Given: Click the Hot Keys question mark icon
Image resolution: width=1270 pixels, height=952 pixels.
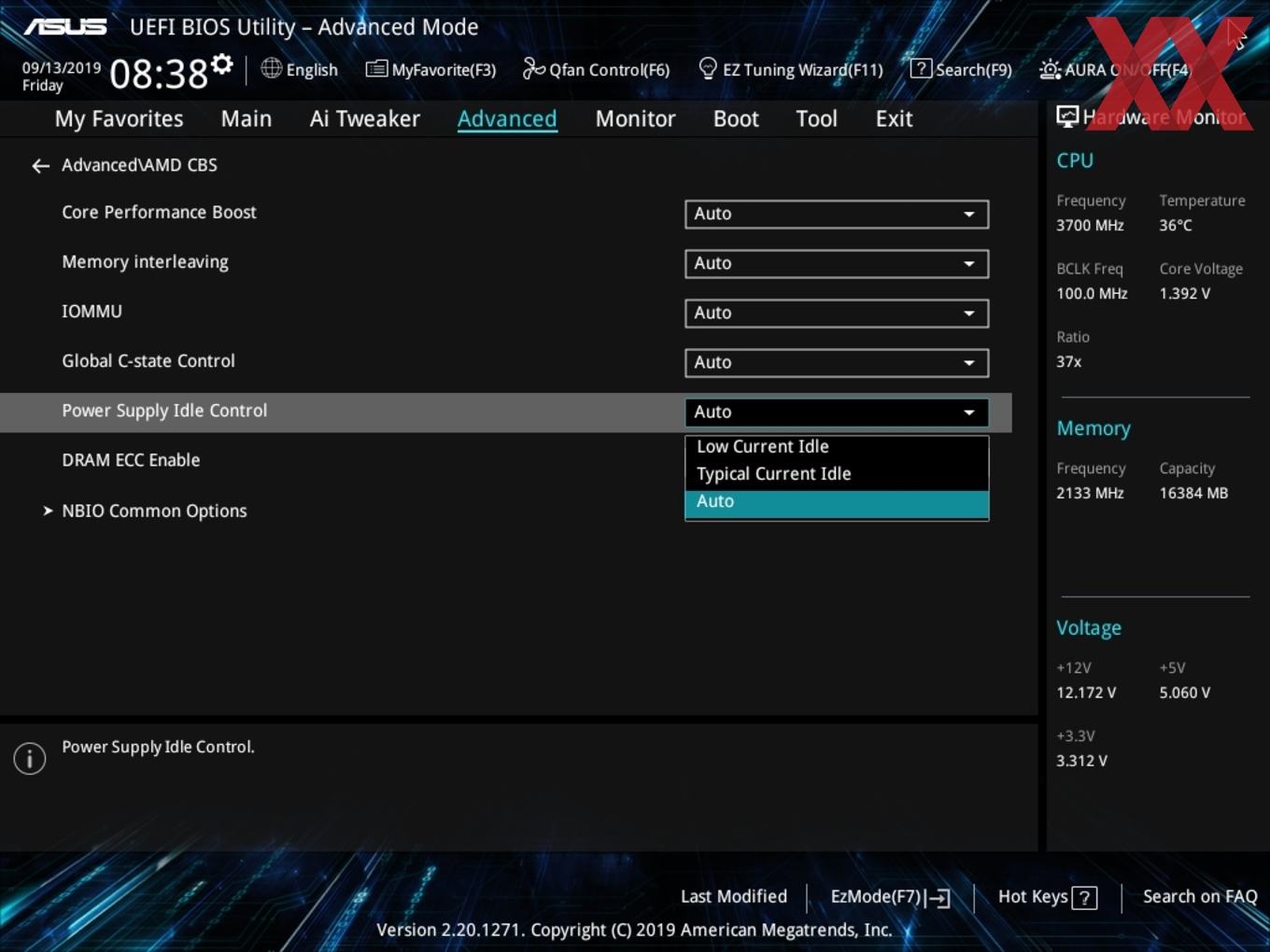Looking at the screenshot, I should [x=1084, y=898].
